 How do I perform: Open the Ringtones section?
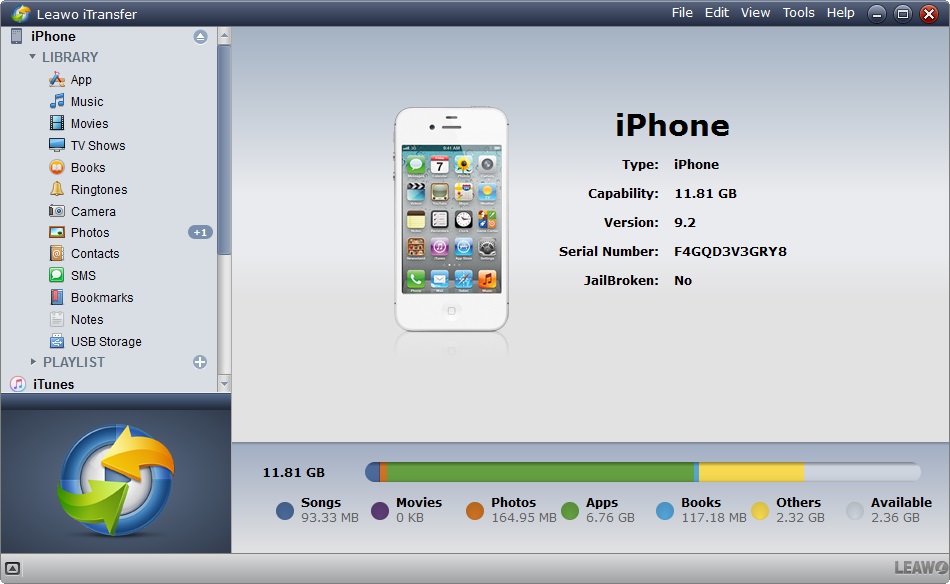coord(88,189)
